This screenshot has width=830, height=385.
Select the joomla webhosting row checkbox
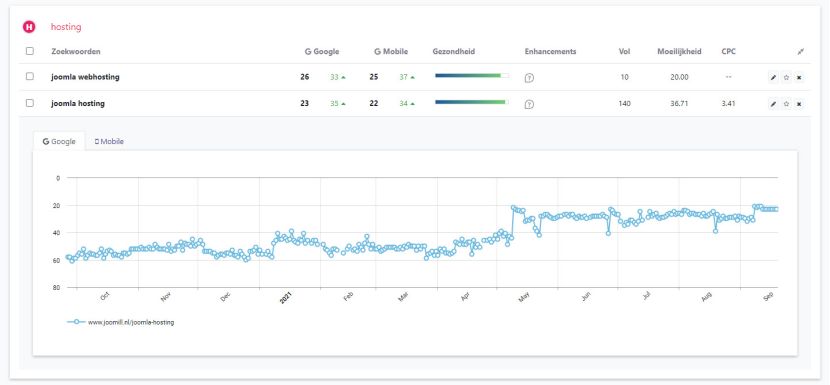click(x=30, y=76)
